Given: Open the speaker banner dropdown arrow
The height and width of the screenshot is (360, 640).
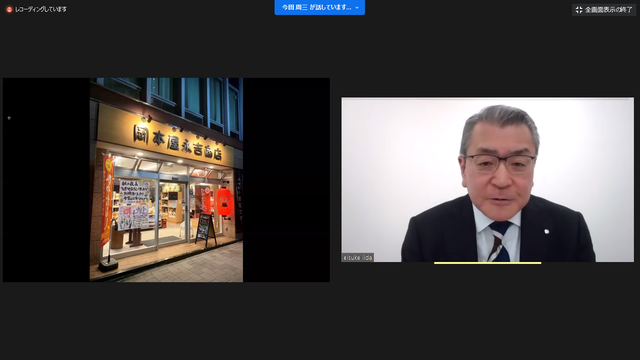Looking at the screenshot, I should 357,7.
